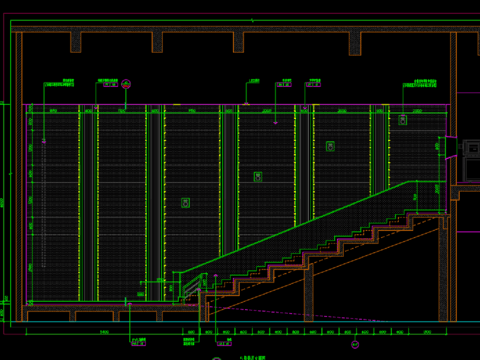Click the speaker symbol in the center panel
The width and height of the screenshot is (480, 360).
click(x=258, y=177)
